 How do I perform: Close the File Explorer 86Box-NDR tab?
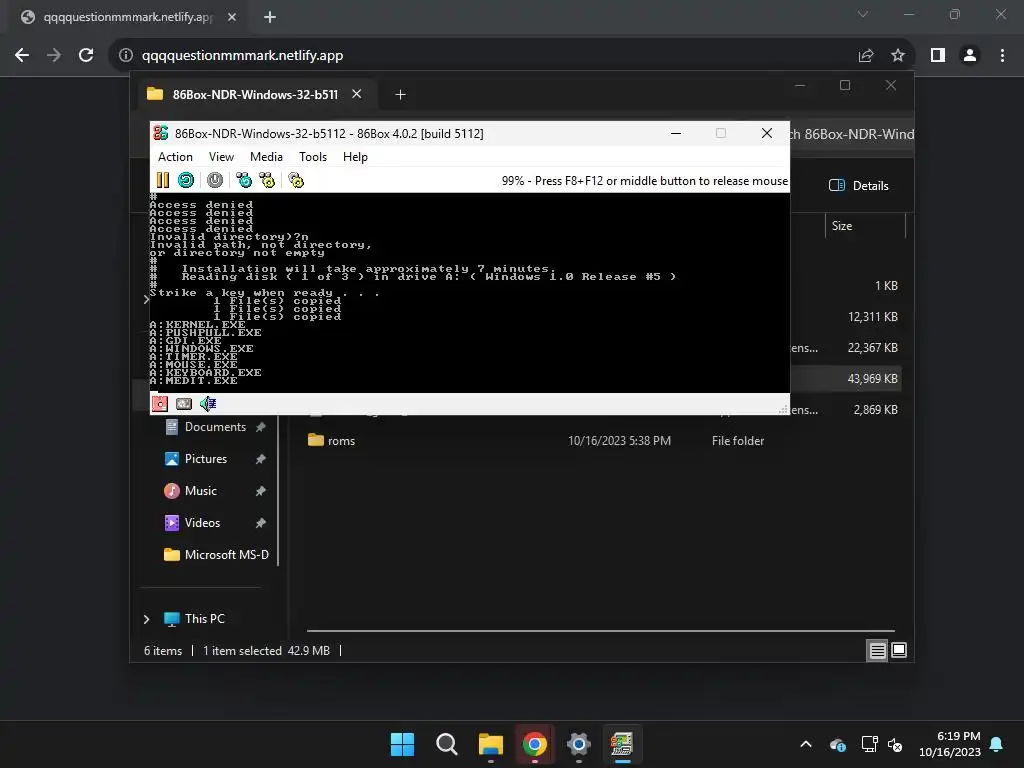tap(357, 94)
